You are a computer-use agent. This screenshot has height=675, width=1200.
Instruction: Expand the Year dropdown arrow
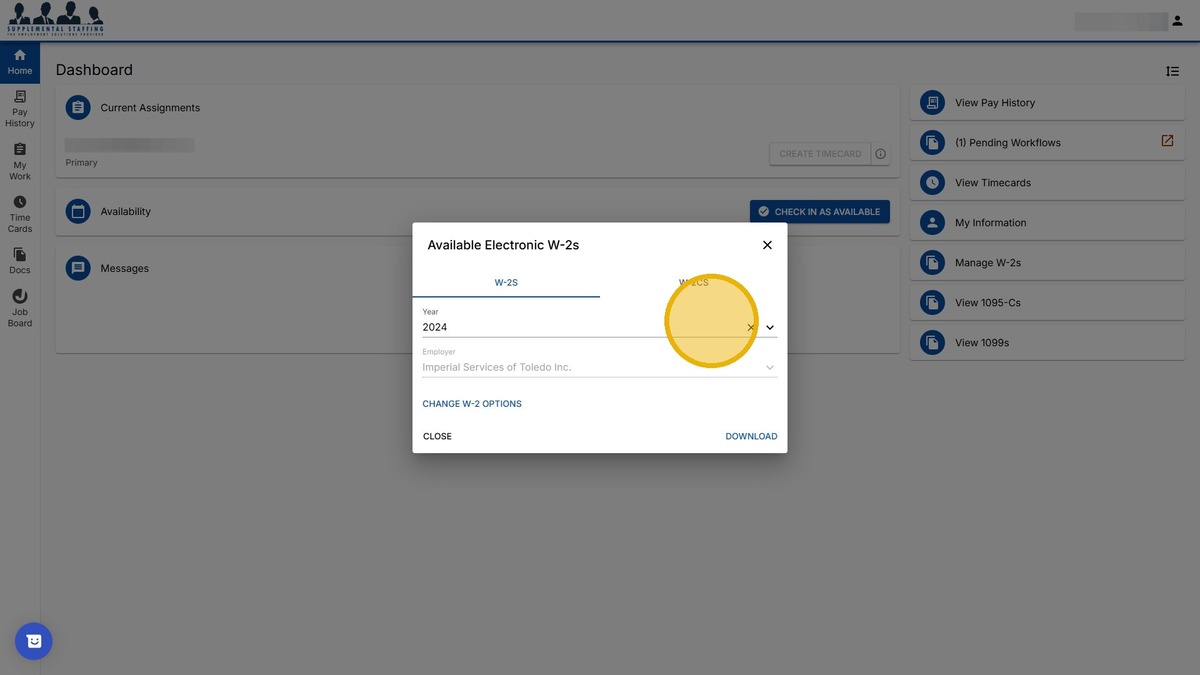[x=770, y=327]
